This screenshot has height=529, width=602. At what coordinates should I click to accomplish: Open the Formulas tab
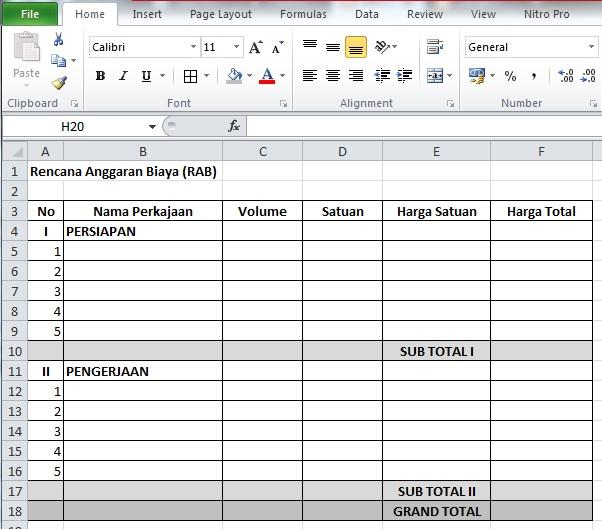[303, 14]
